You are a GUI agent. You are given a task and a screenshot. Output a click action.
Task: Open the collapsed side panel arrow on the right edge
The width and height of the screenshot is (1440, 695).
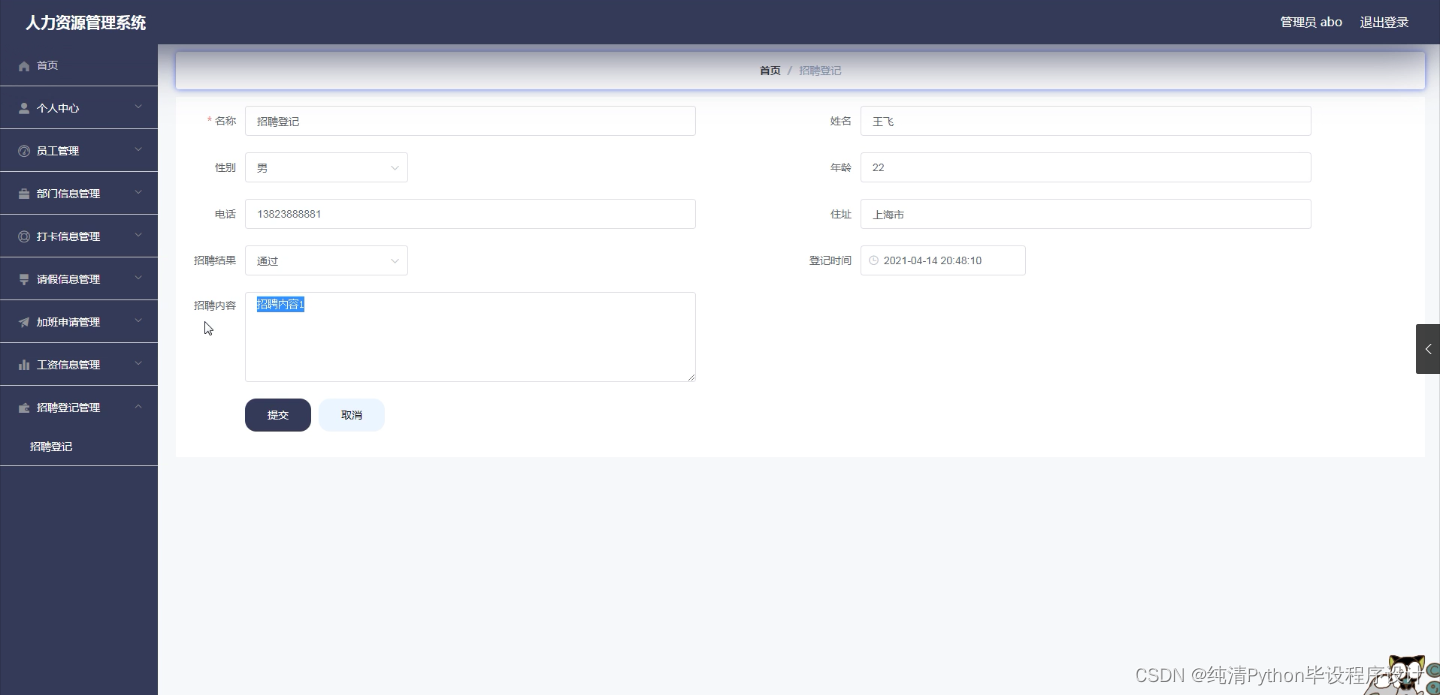tap(1428, 349)
